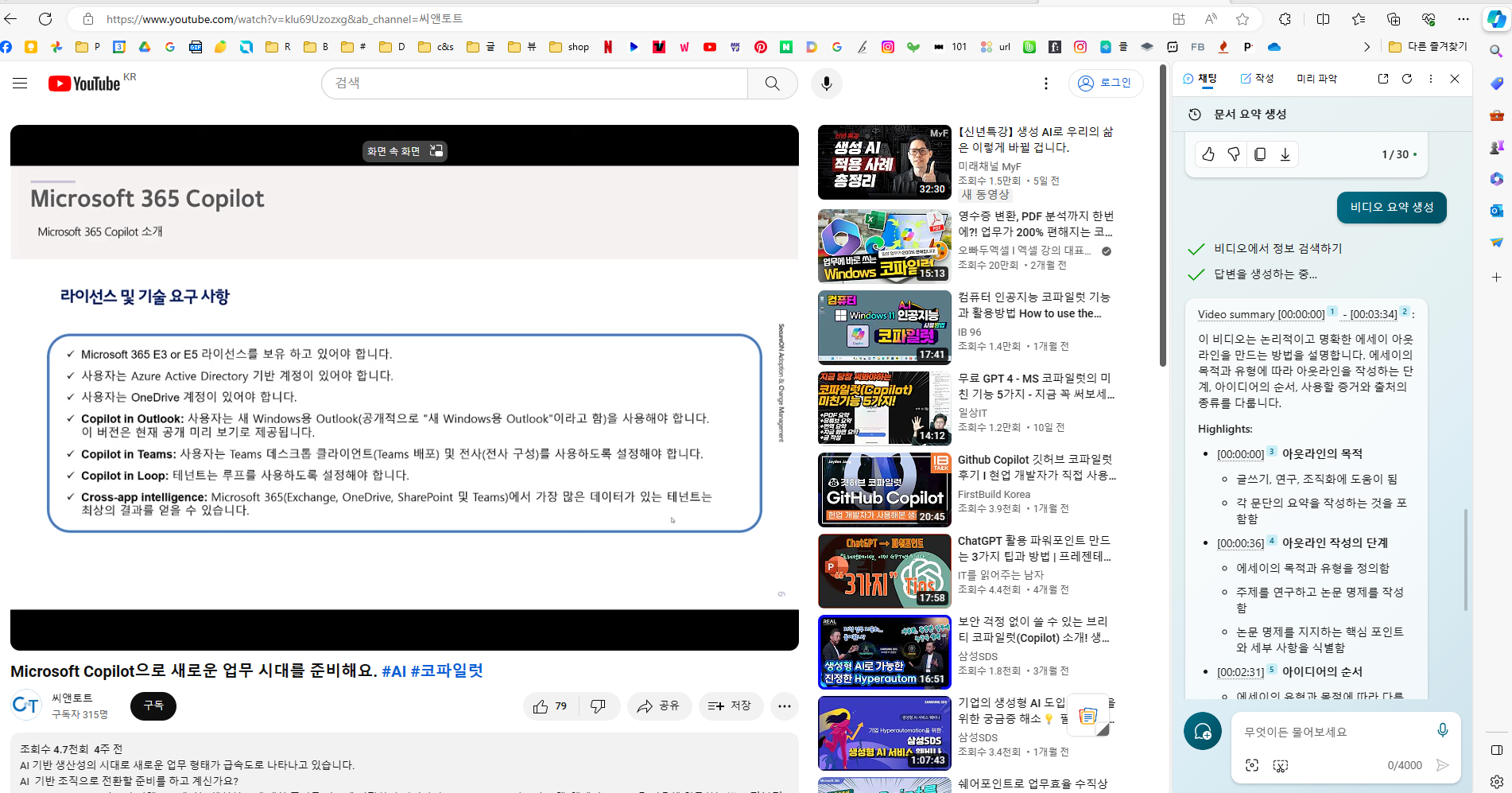Jump to [00:00:36] timestamp in summary
The height and width of the screenshot is (793, 1512).
1240,543
